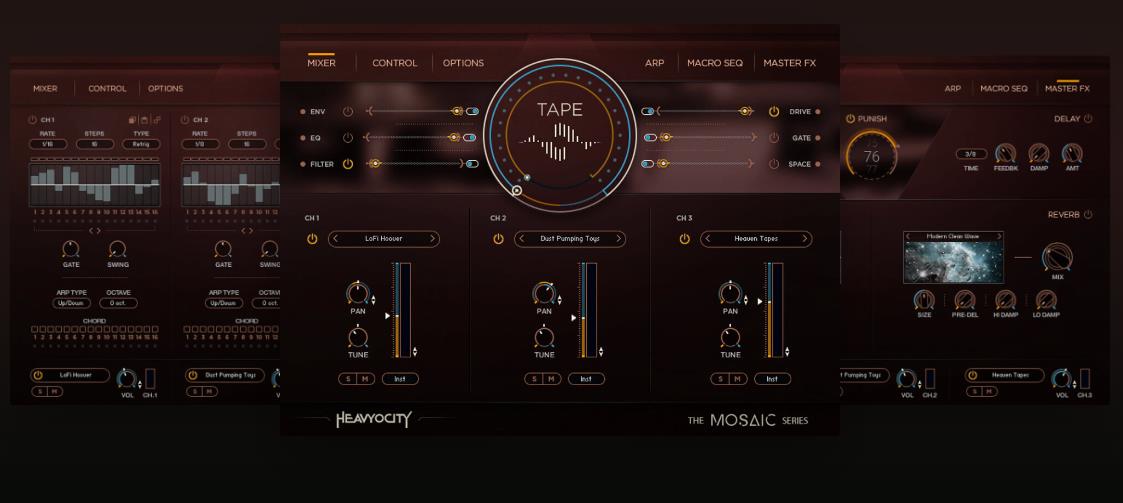Viewport: 1123px width, 503px height.
Task: Click the CH 1 GATE knob in Arp window
Action: tap(71, 249)
